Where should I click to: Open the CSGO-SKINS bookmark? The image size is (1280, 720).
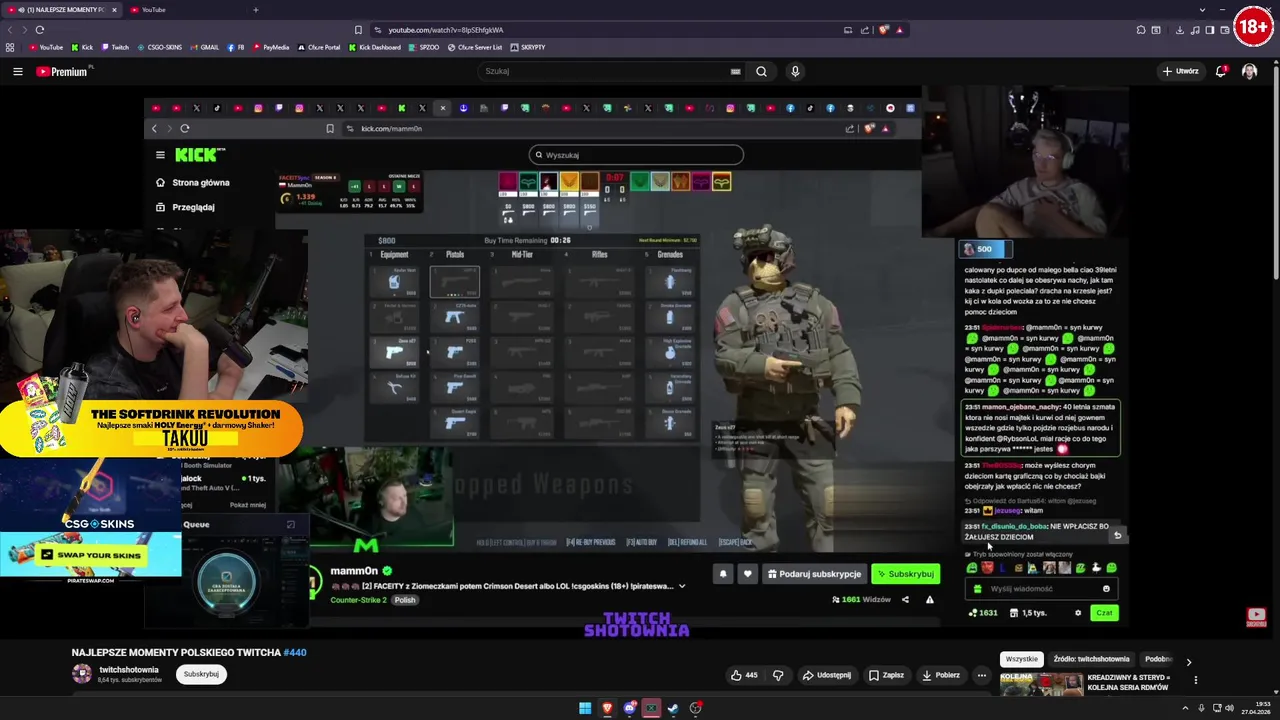coord(160,47)
